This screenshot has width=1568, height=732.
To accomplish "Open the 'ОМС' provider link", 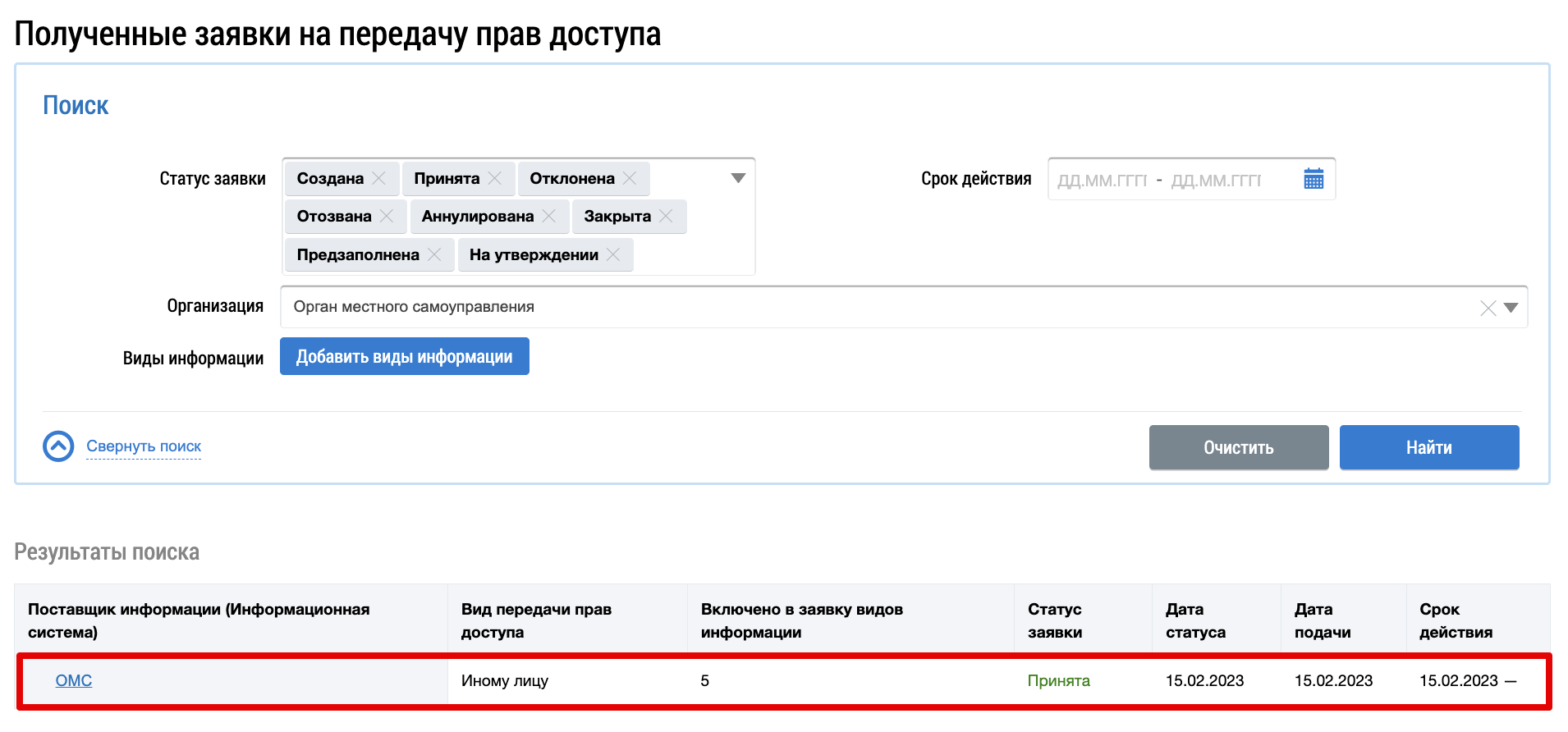I will pyautogui.click(x=74, y=680).
